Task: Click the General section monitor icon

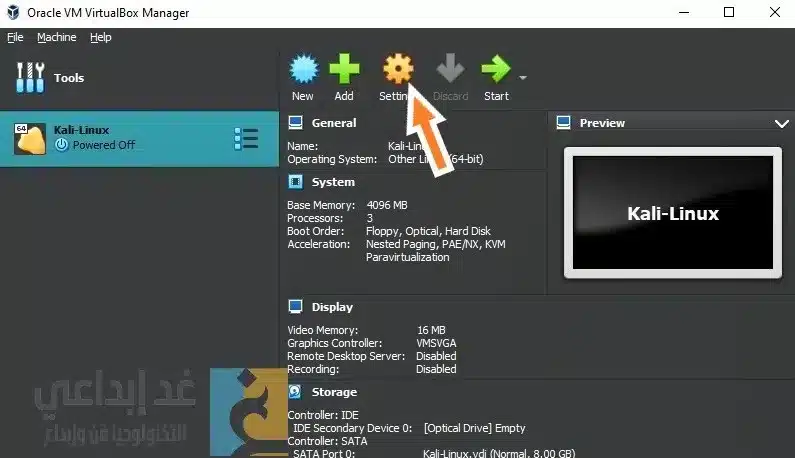Action: [295, 123]
